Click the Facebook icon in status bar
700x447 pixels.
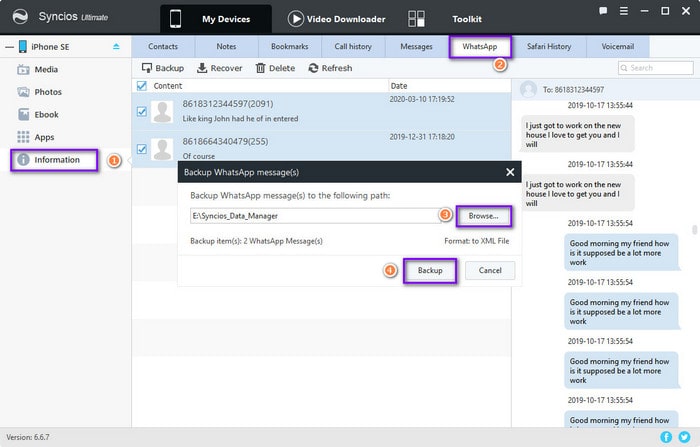pos(666,437)
